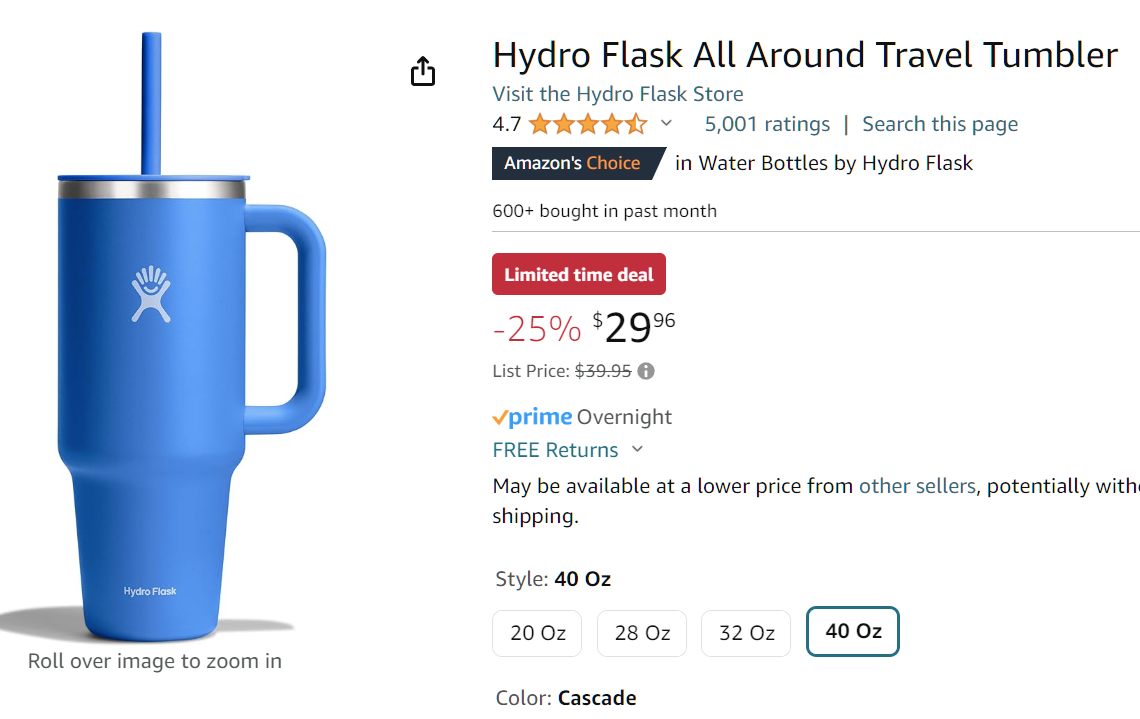Click the star rating icons
This screenshot has height=719, width=1140.
(x=587, y=125)
